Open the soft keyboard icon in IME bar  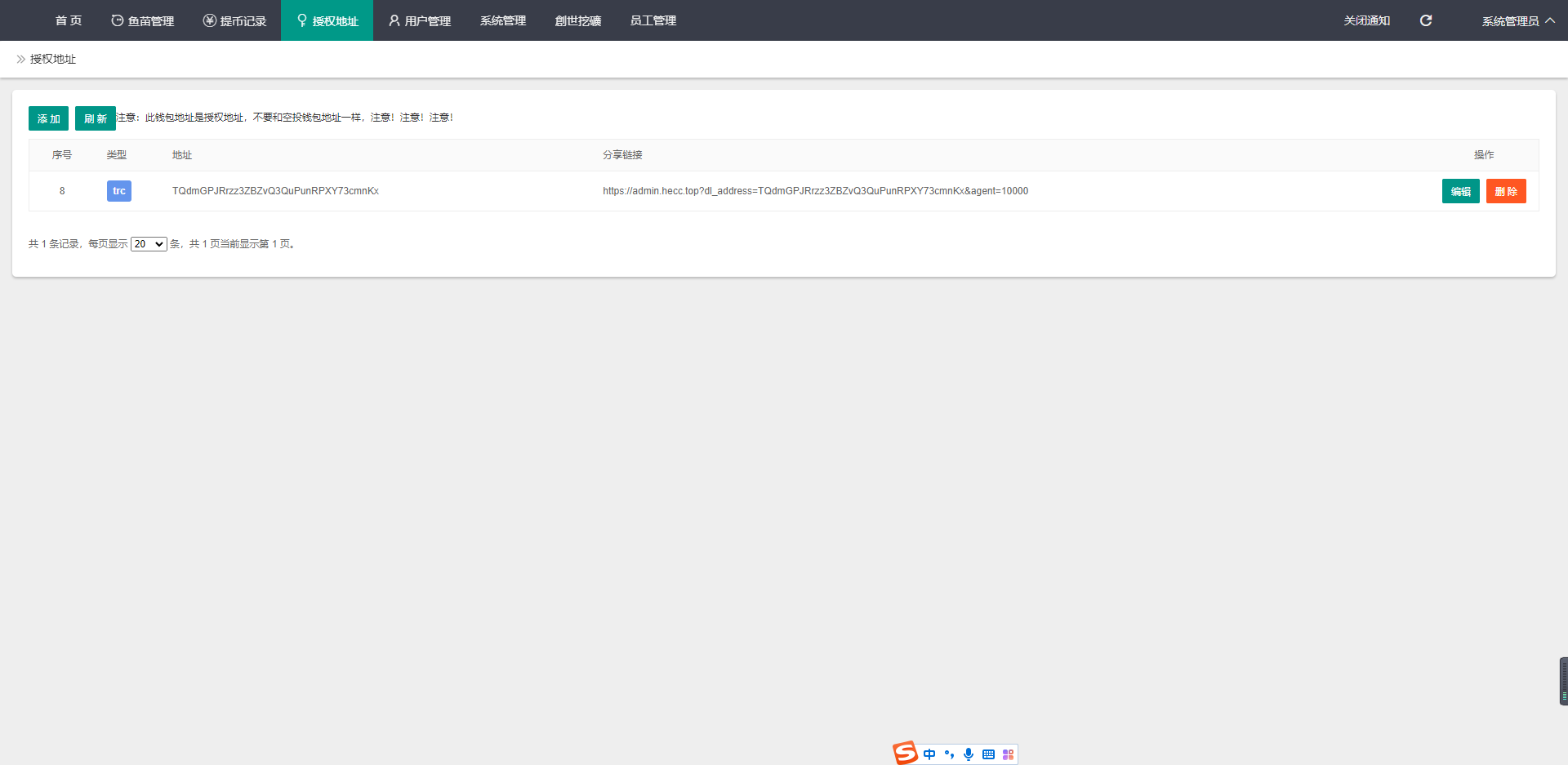(988, 754)
